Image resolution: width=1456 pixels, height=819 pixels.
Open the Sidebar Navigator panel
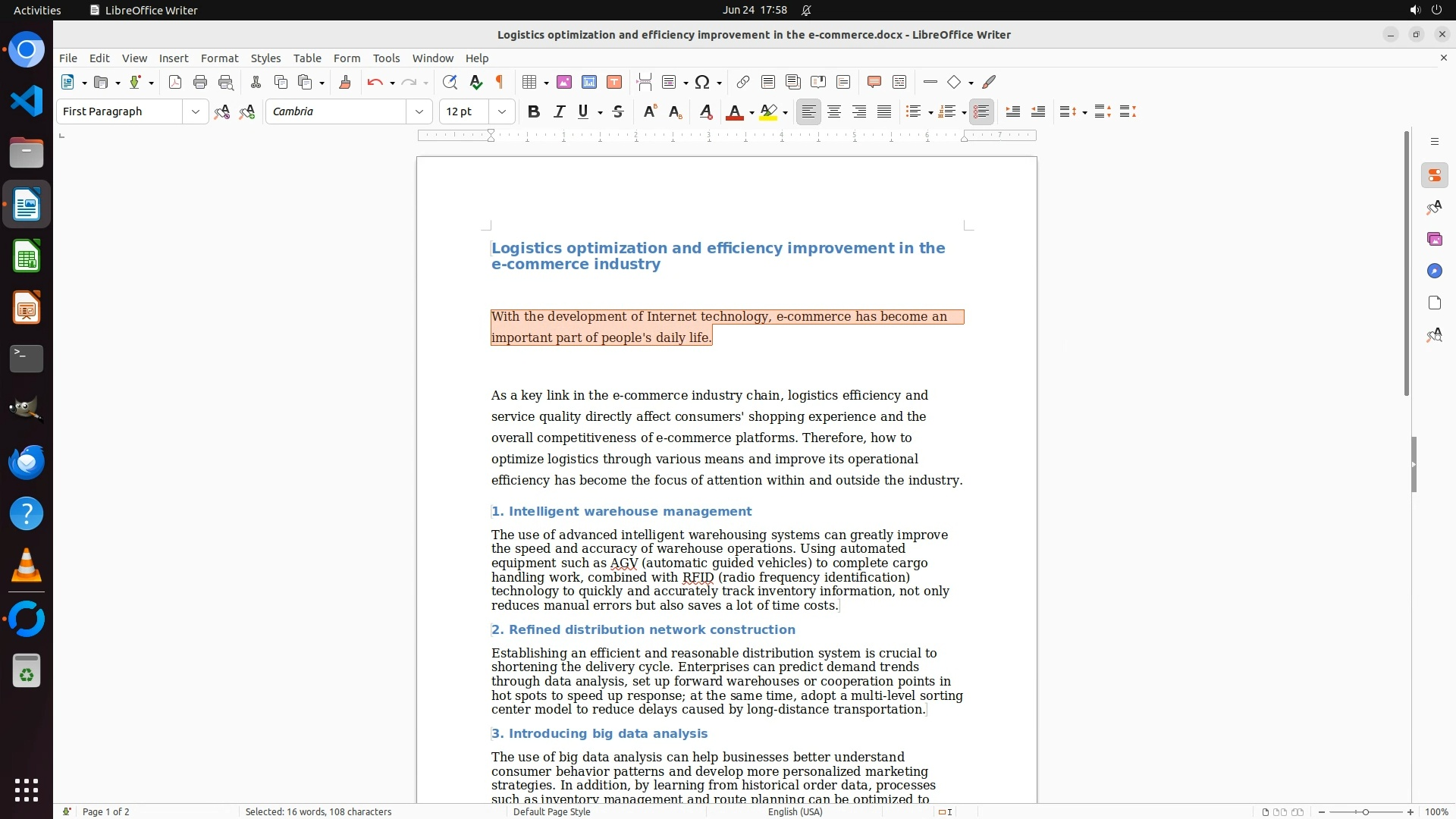tap(1434, 271)
